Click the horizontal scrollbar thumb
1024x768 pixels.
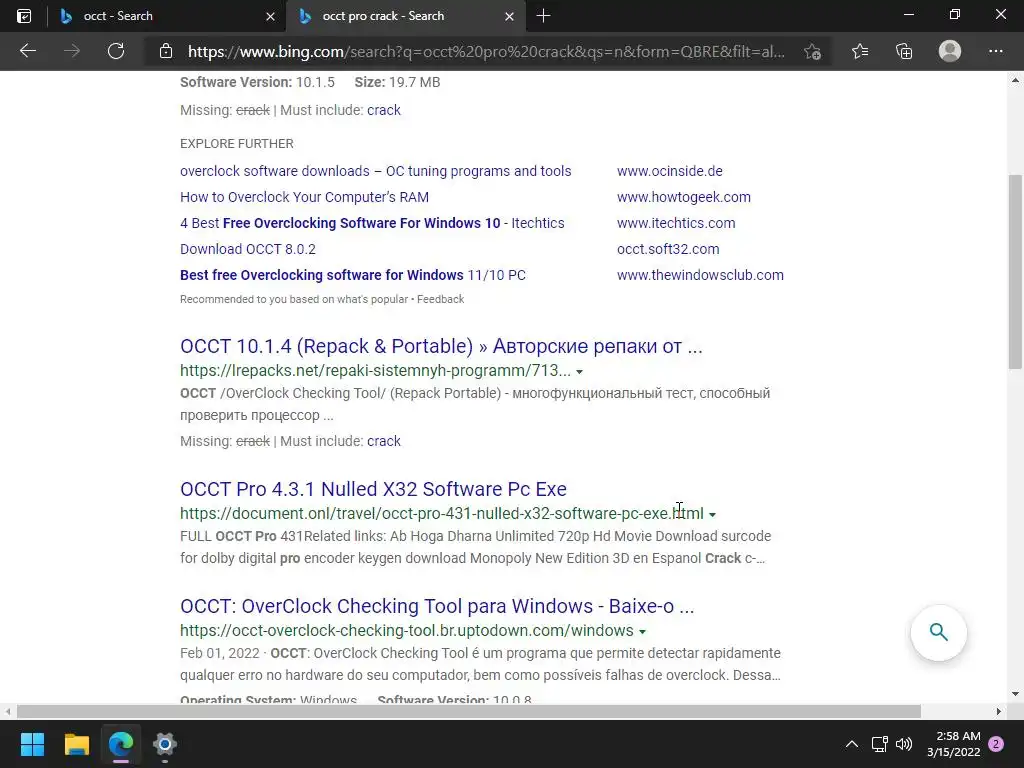(469, 711)
